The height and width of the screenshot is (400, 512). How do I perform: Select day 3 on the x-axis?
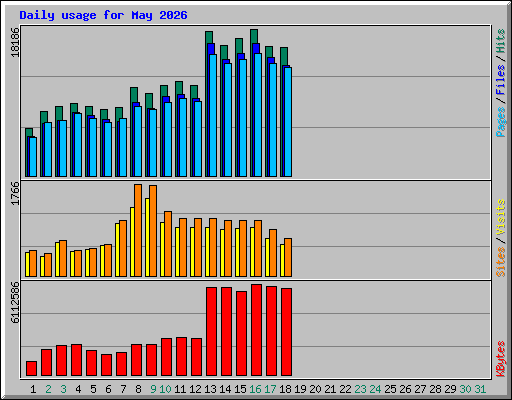click(63, 389)
